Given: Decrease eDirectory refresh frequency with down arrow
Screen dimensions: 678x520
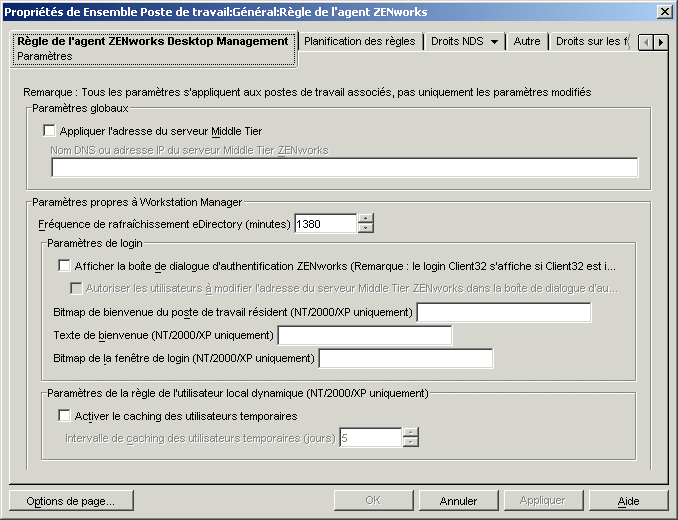Looking at the screenshot, I should tap(366, 228).
